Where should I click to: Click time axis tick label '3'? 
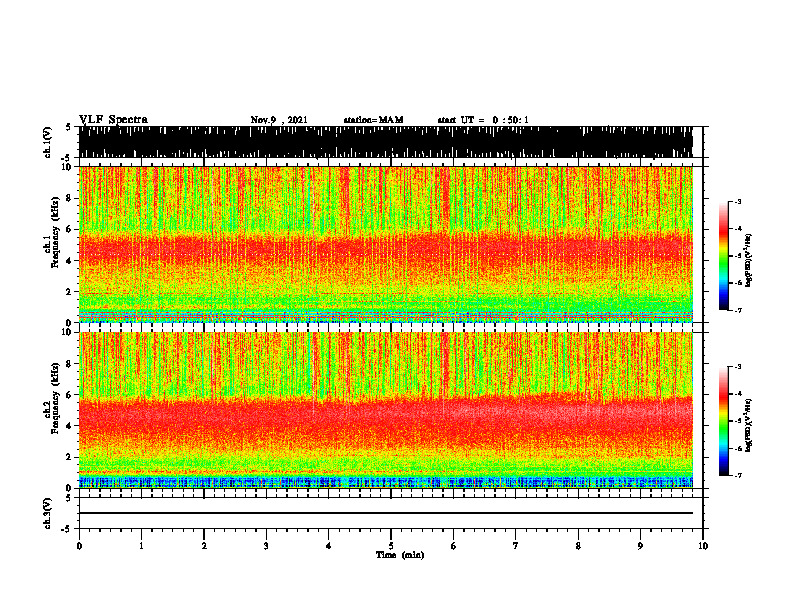tap(266, 546)
